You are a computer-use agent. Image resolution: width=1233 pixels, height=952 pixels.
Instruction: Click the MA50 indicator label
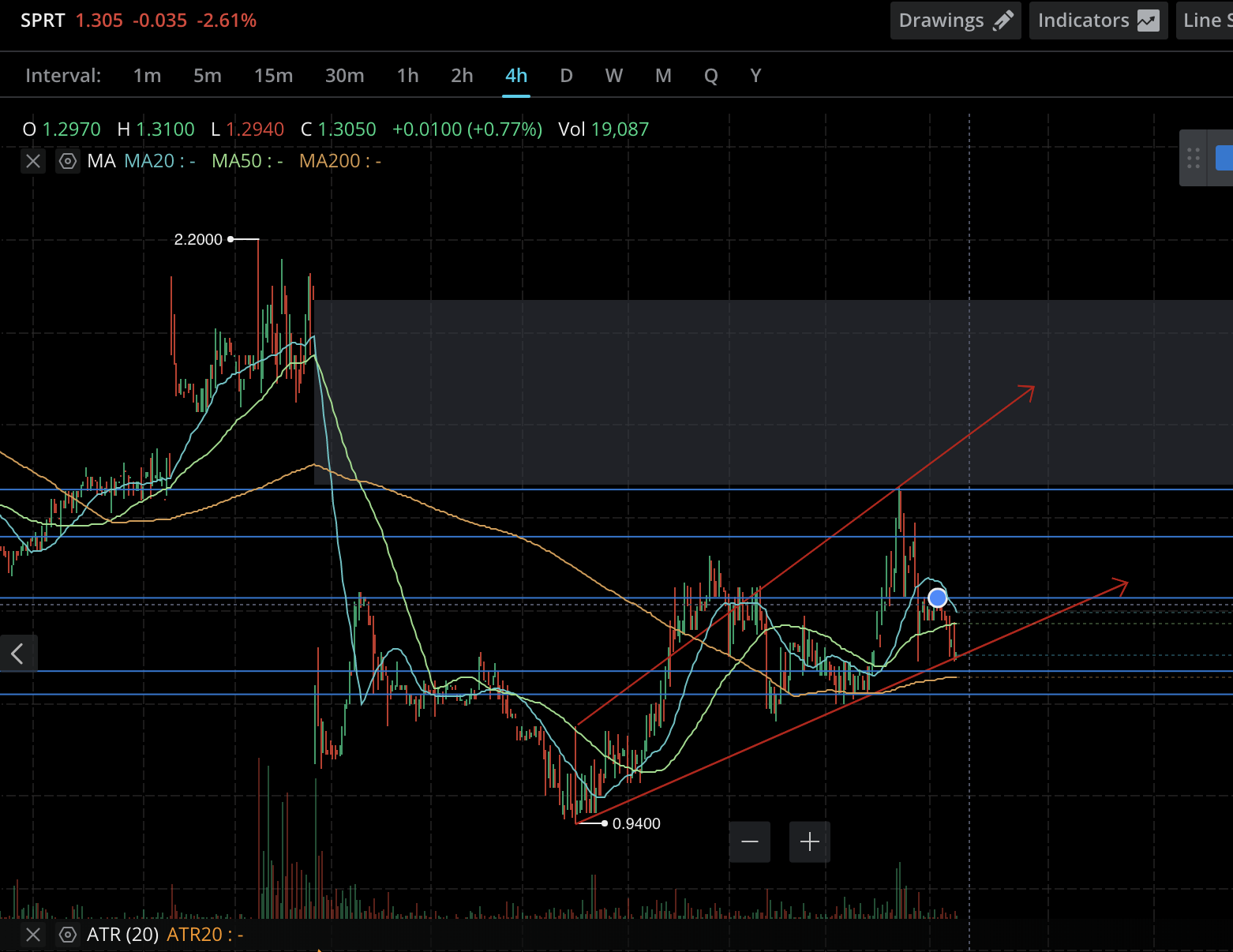pyautogui.click(x=247, y=161)
